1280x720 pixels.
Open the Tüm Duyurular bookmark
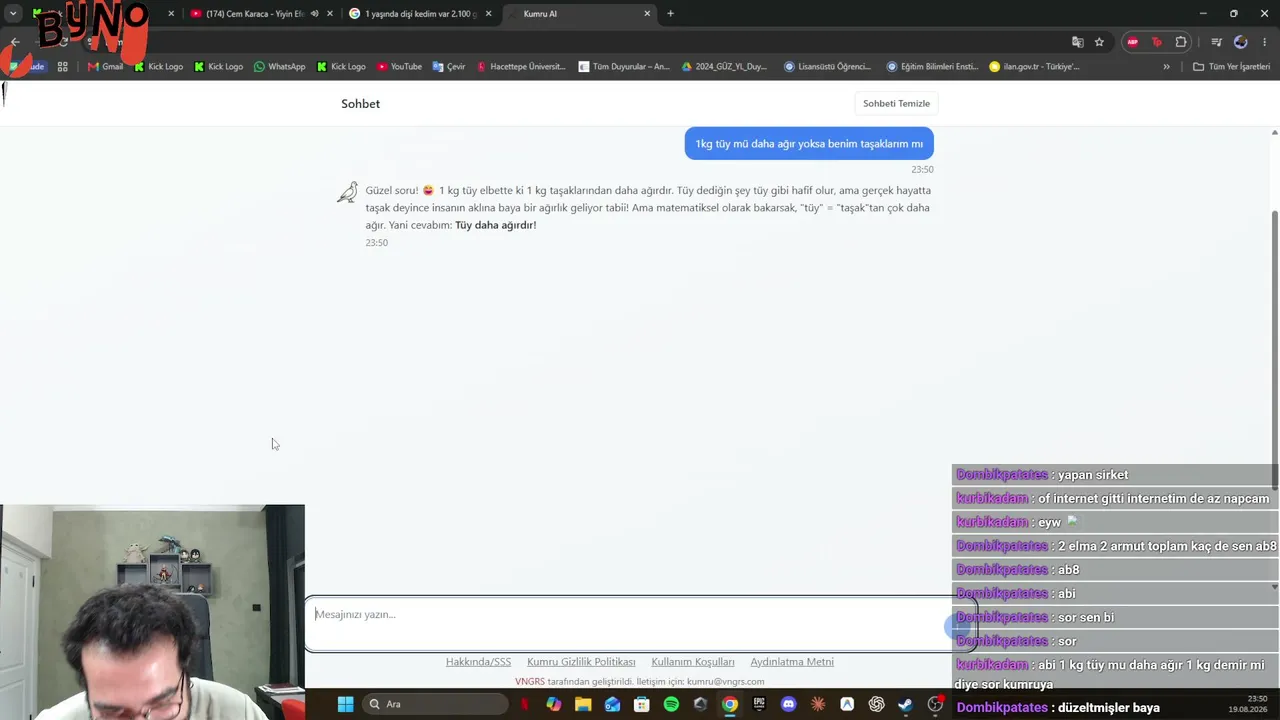(x=623, y=67)
